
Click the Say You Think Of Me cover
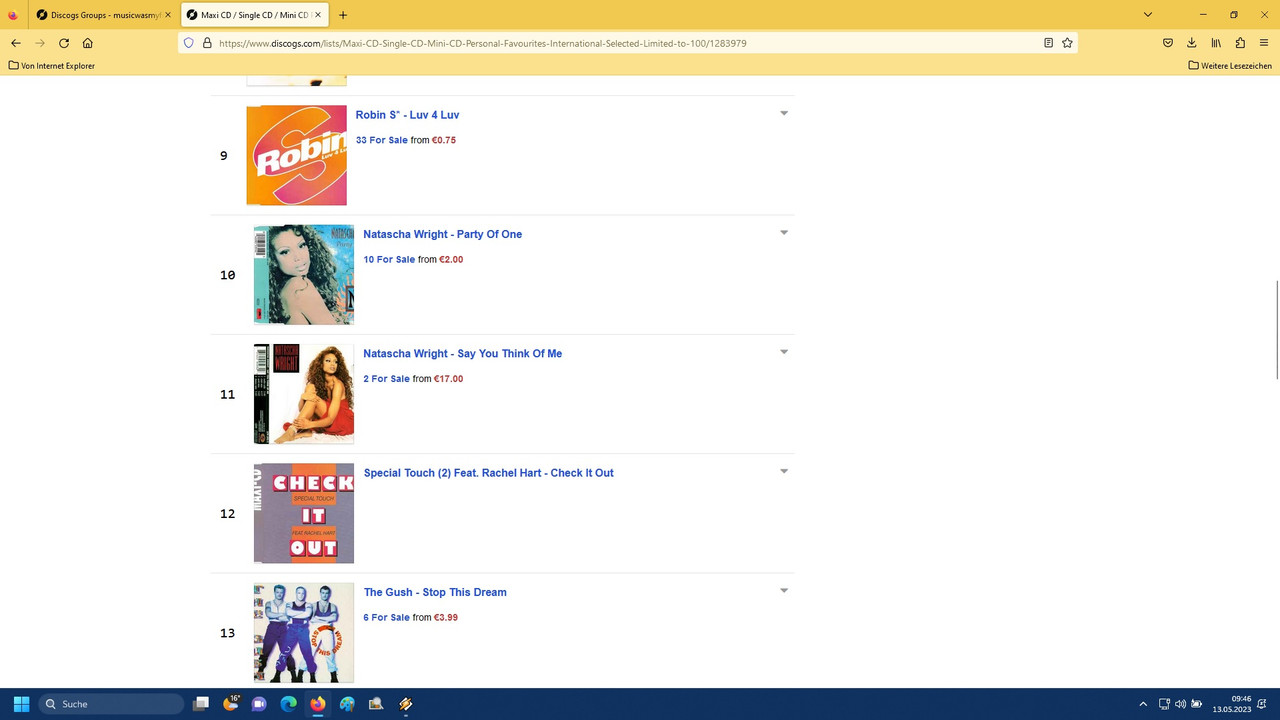304,394
